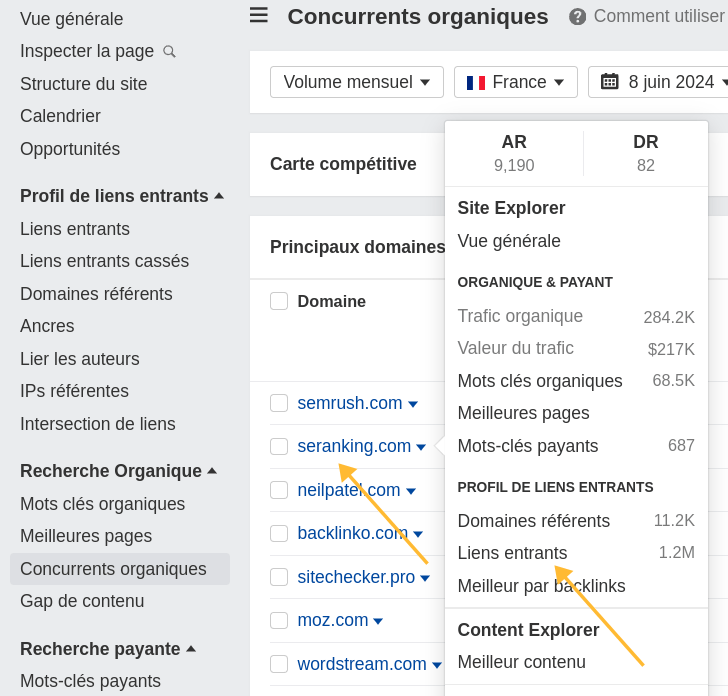Open Opportunités in sidebar
Viewport: 728px width, 696px height.
pyautogui.click(x=70, y=149)
